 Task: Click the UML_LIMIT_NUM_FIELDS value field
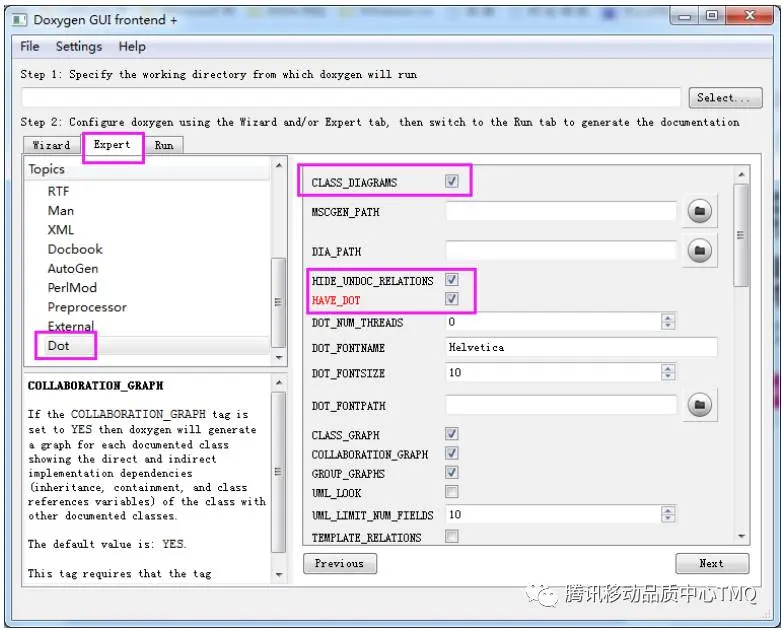553,514
